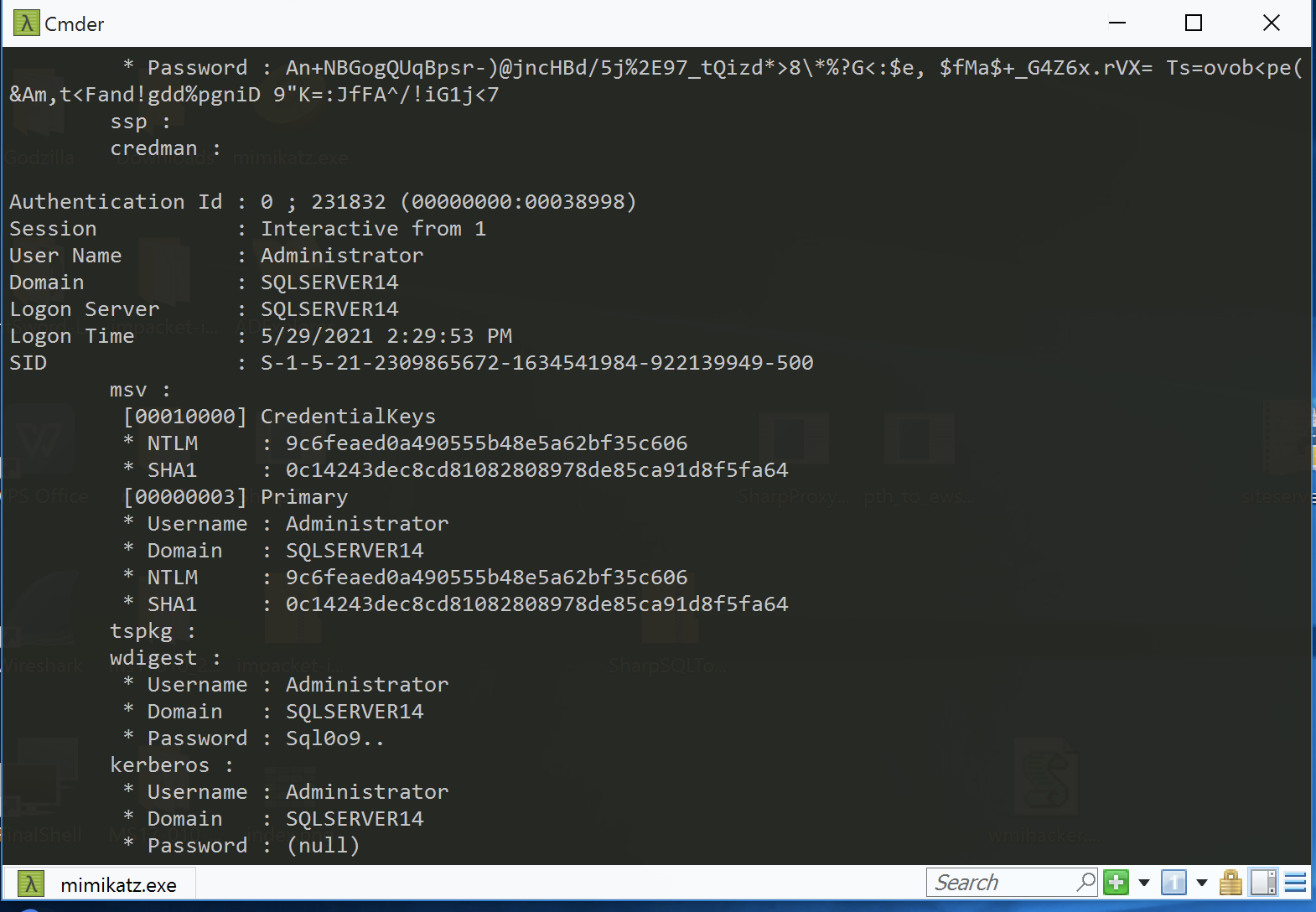
Task: Click "SQLSERVER14" on the Logon Server line
Action: tap(329, 309)
